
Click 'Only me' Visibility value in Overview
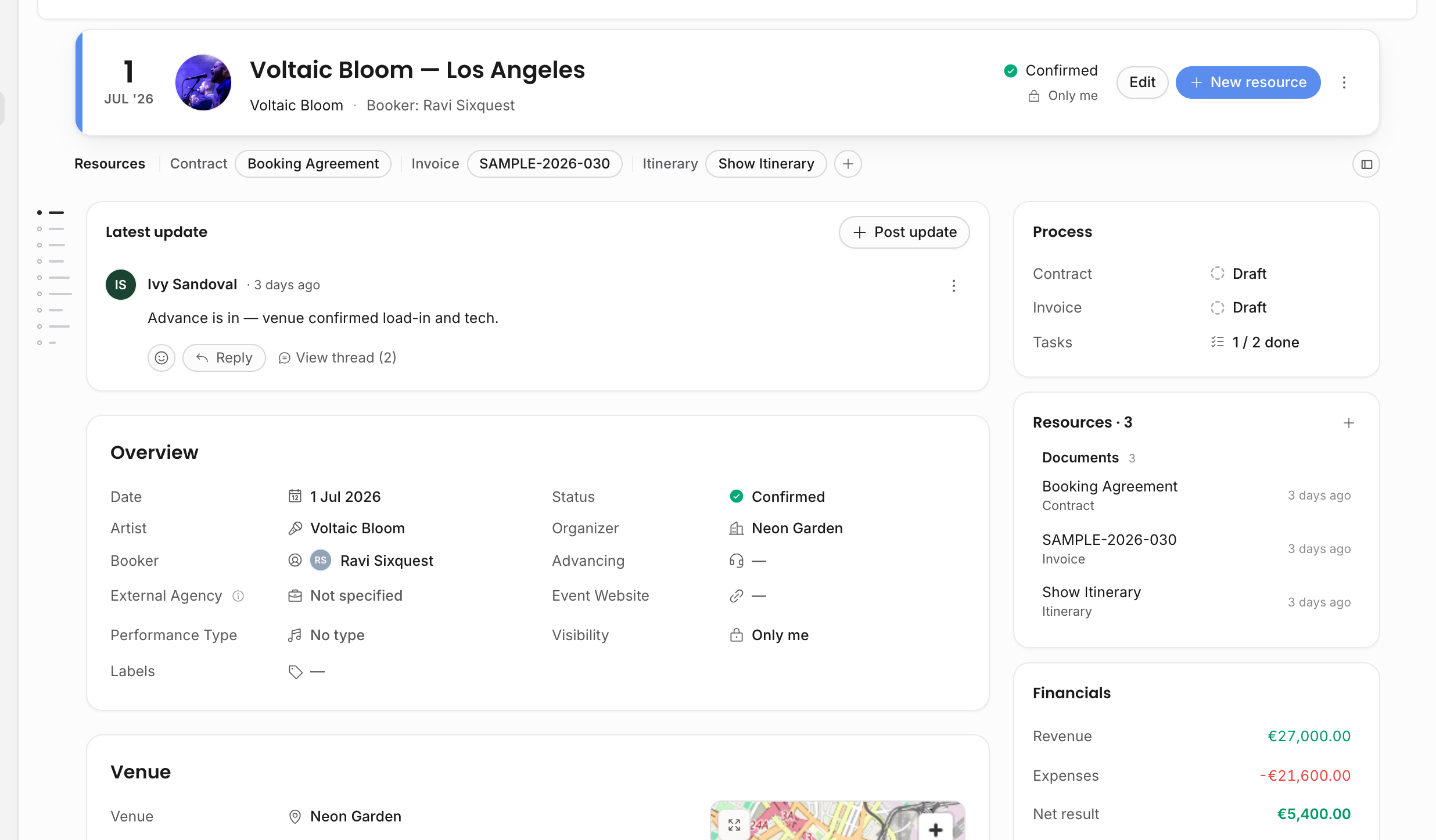coord(780,635)
